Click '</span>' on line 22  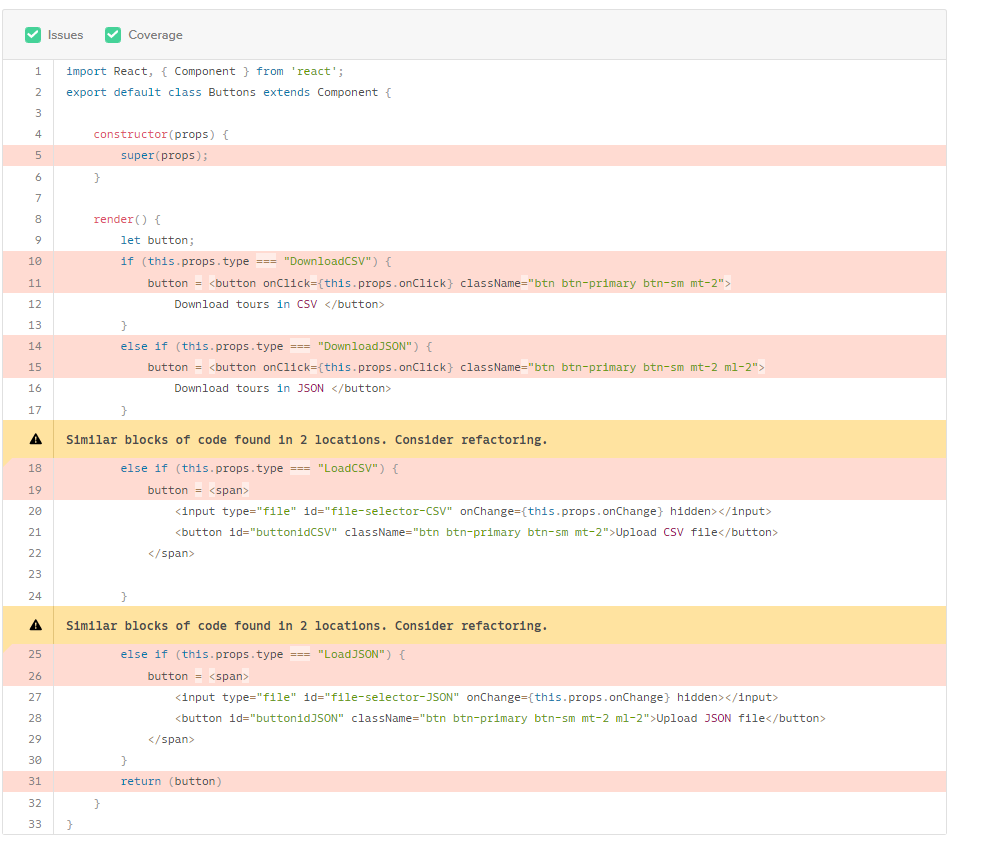tap(171, 554)
